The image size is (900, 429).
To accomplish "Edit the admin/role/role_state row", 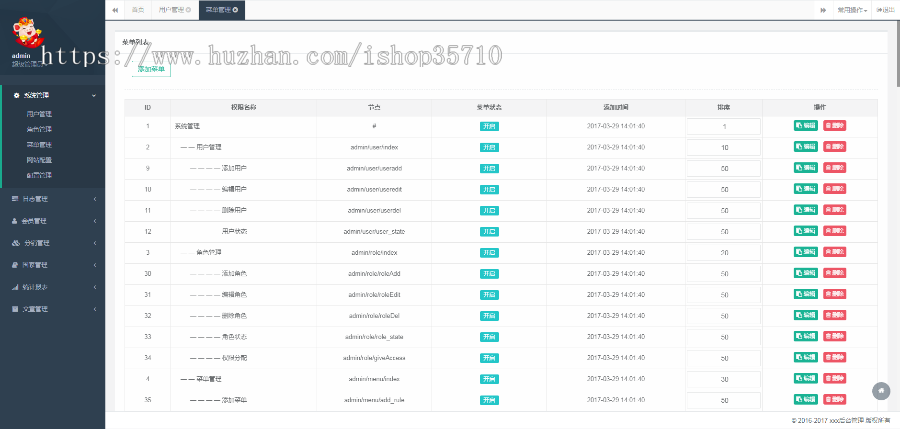I will 806,335.
